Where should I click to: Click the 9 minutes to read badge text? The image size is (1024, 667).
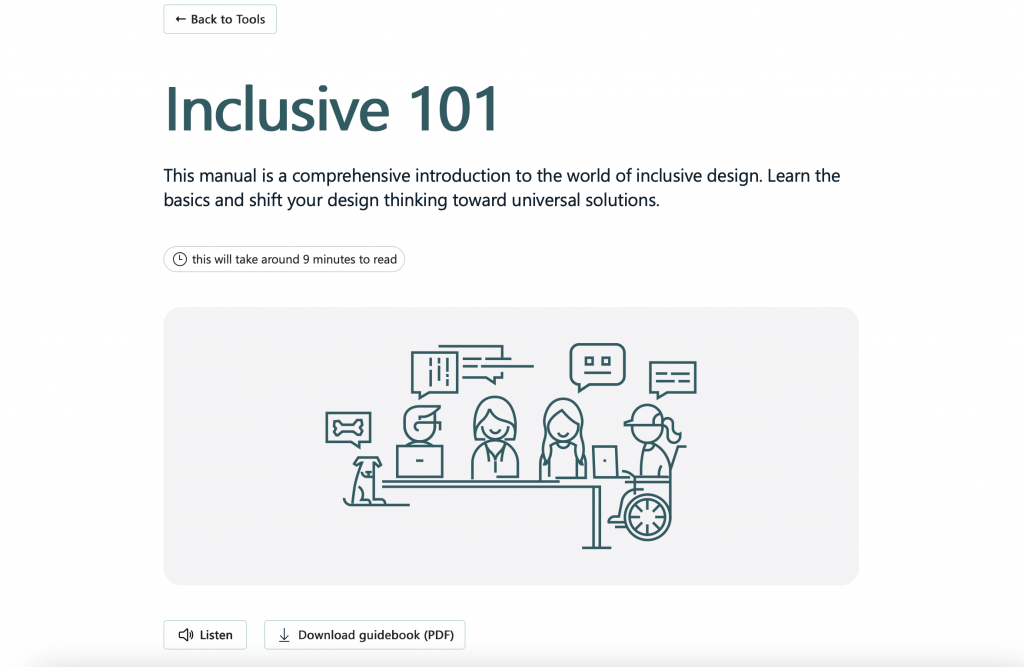point(294,259)
